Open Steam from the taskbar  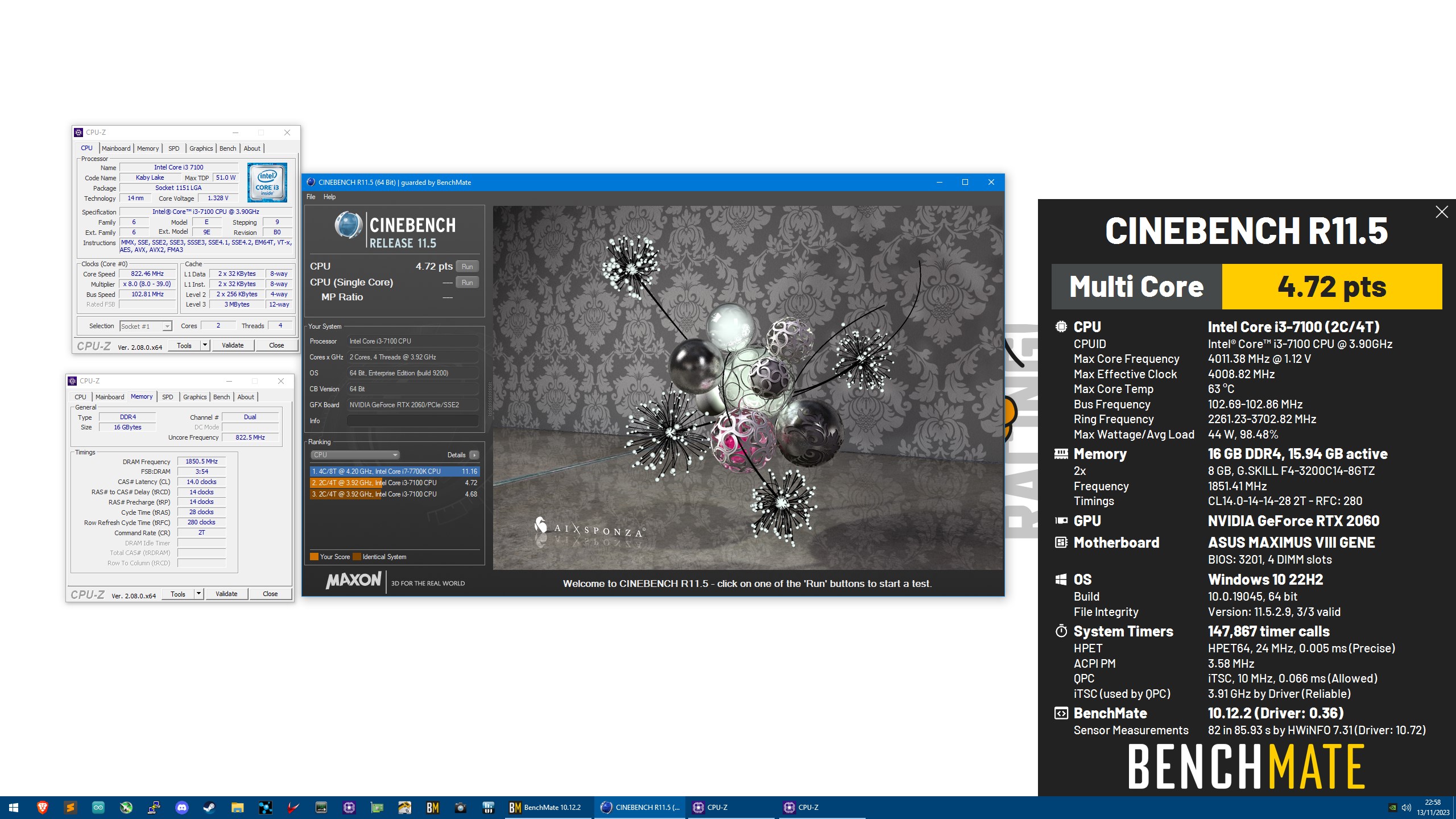point(209,807)
